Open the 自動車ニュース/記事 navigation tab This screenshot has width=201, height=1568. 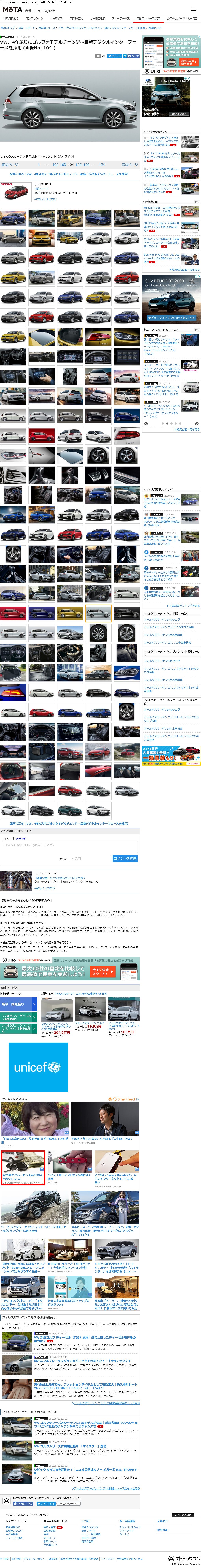pos(149,18)
